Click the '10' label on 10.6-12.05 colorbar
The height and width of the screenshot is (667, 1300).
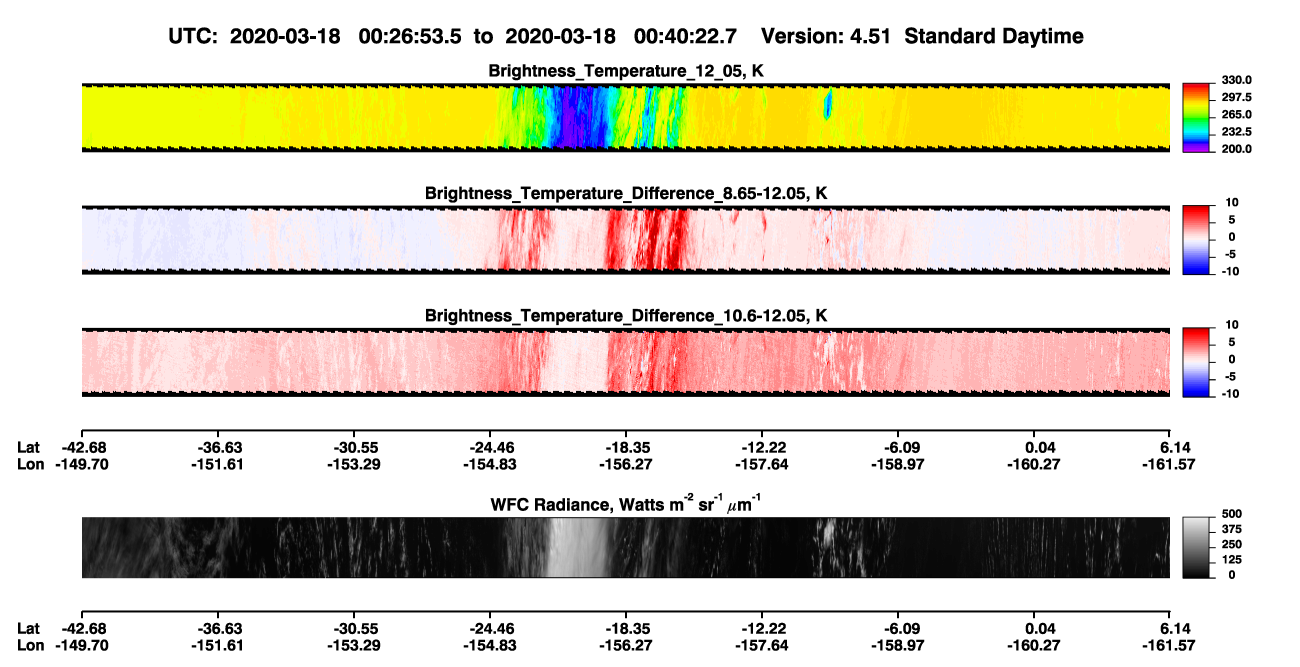point(1231,325)
